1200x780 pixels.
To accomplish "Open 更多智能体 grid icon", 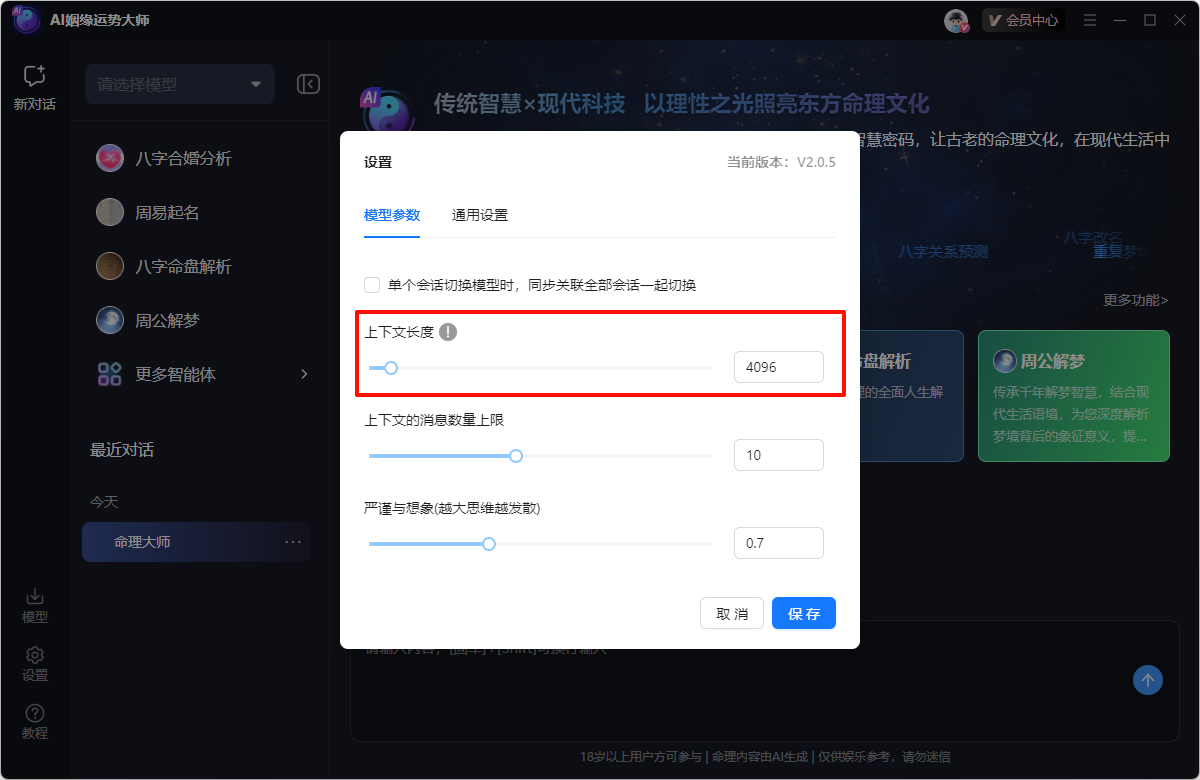I will pos(110,373).
